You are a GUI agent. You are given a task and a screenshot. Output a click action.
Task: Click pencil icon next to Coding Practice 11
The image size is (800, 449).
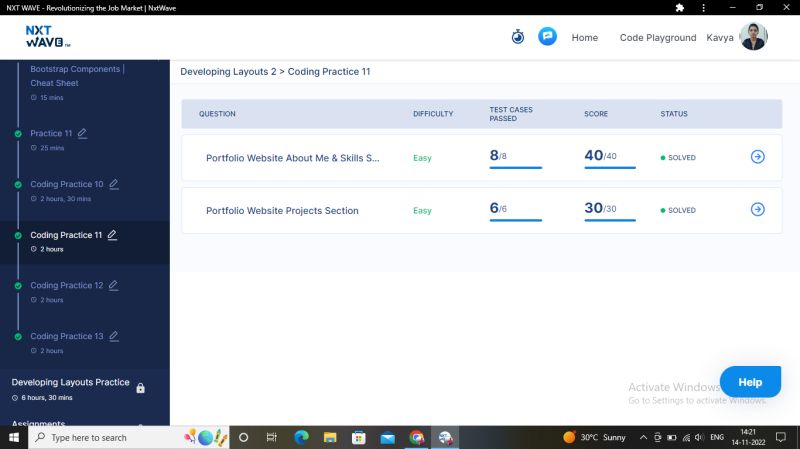tap(112, 235)
